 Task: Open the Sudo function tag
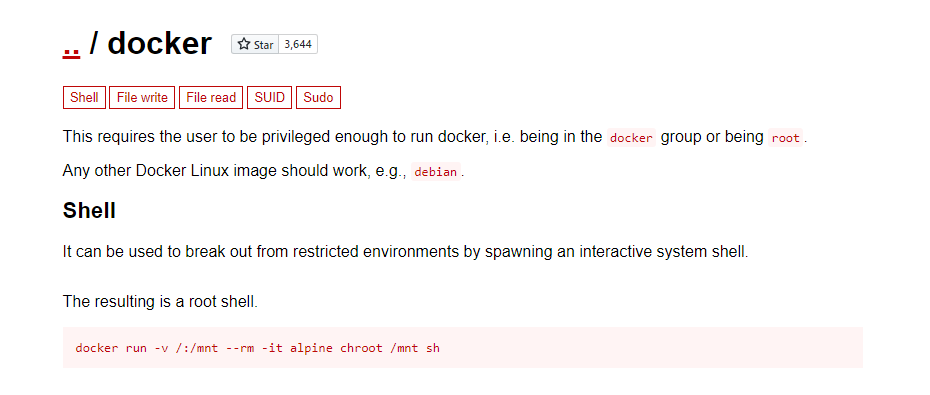pyautogui.click(x=319, y=98)
